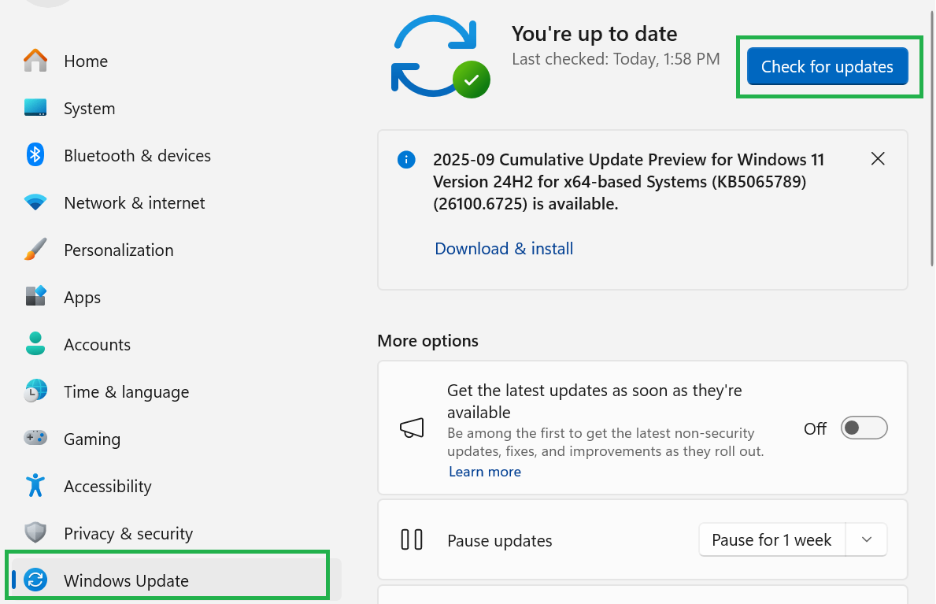This screenshot has height=604, width=936.
Task: Click the Accounts person icon
Action: (35, 344)
